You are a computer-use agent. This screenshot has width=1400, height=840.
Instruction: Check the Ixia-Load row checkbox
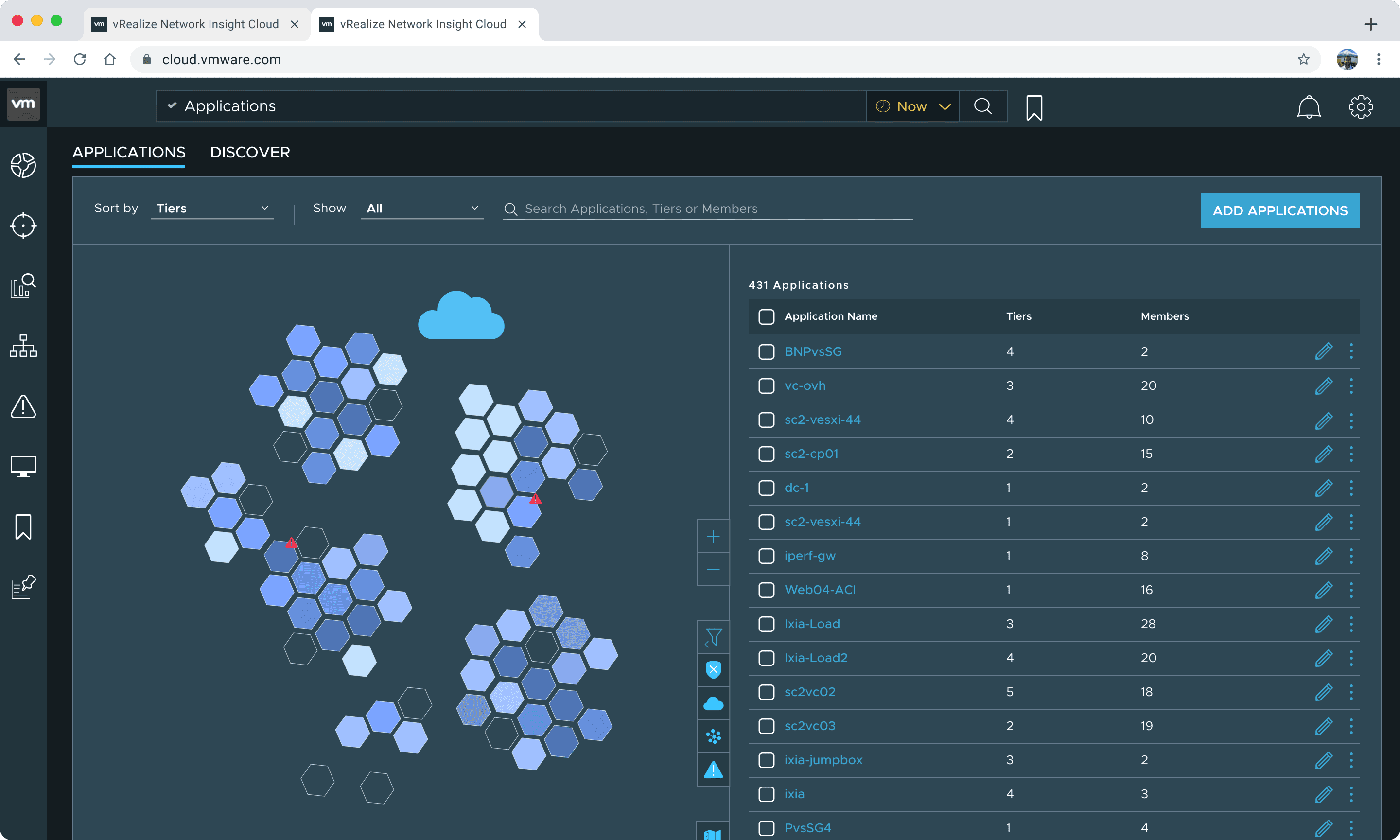[x=767, y=624]
